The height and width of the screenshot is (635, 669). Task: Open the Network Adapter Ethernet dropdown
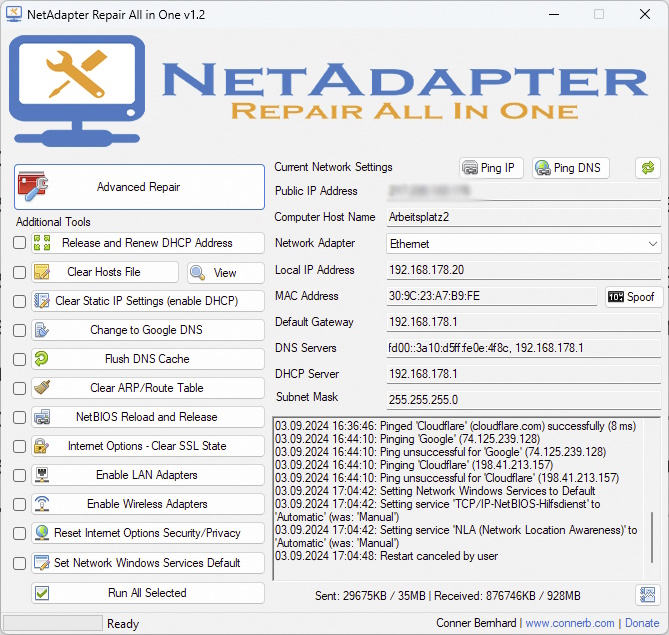524,244
